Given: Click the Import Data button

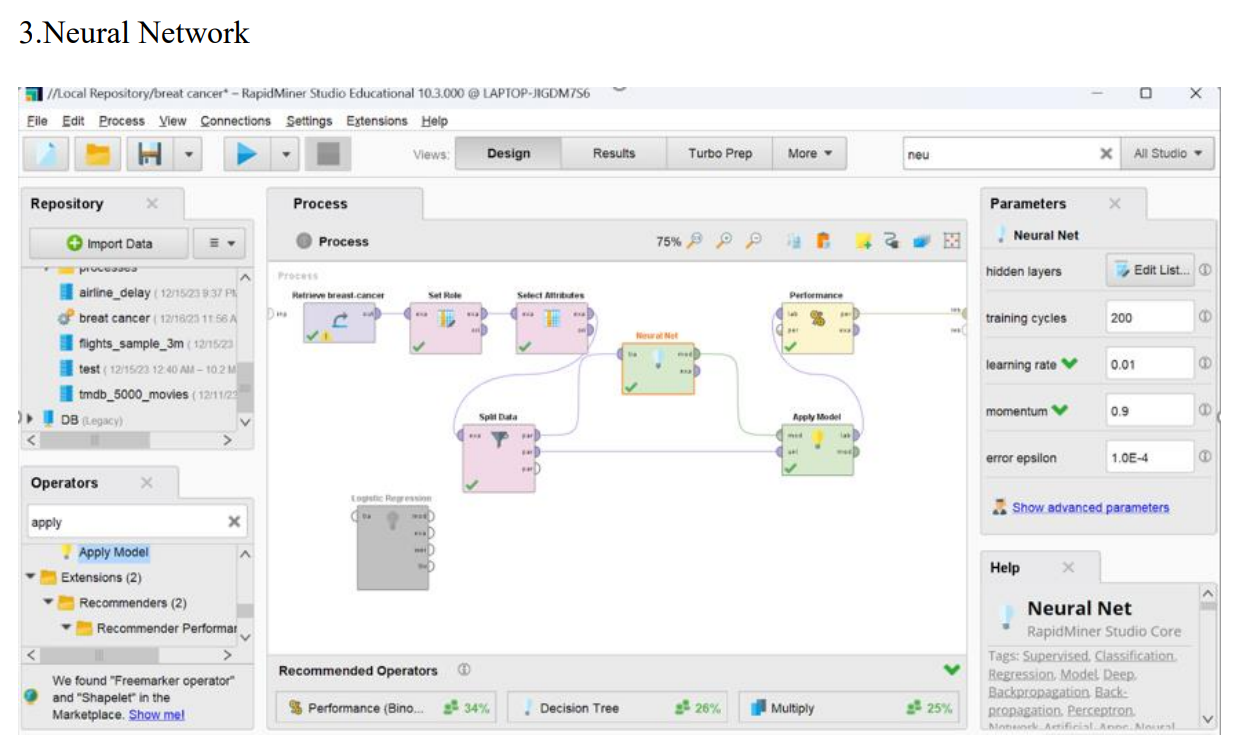Looking at the screenshot, I should [x=109, y=243].
